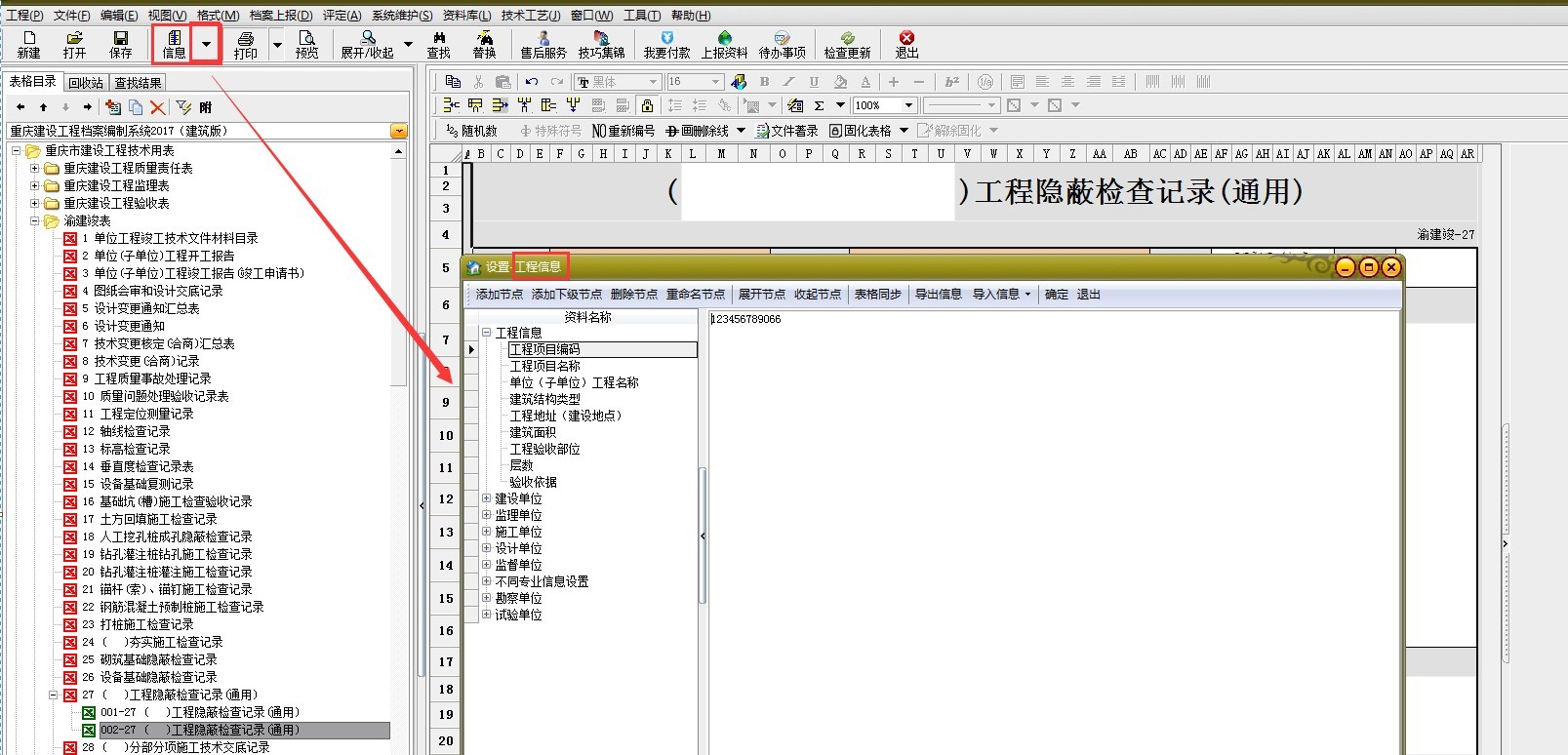This screenshot has height=755, width=1568.
Task: Click the undo arrow icon
Action: [x=531, y=82]
